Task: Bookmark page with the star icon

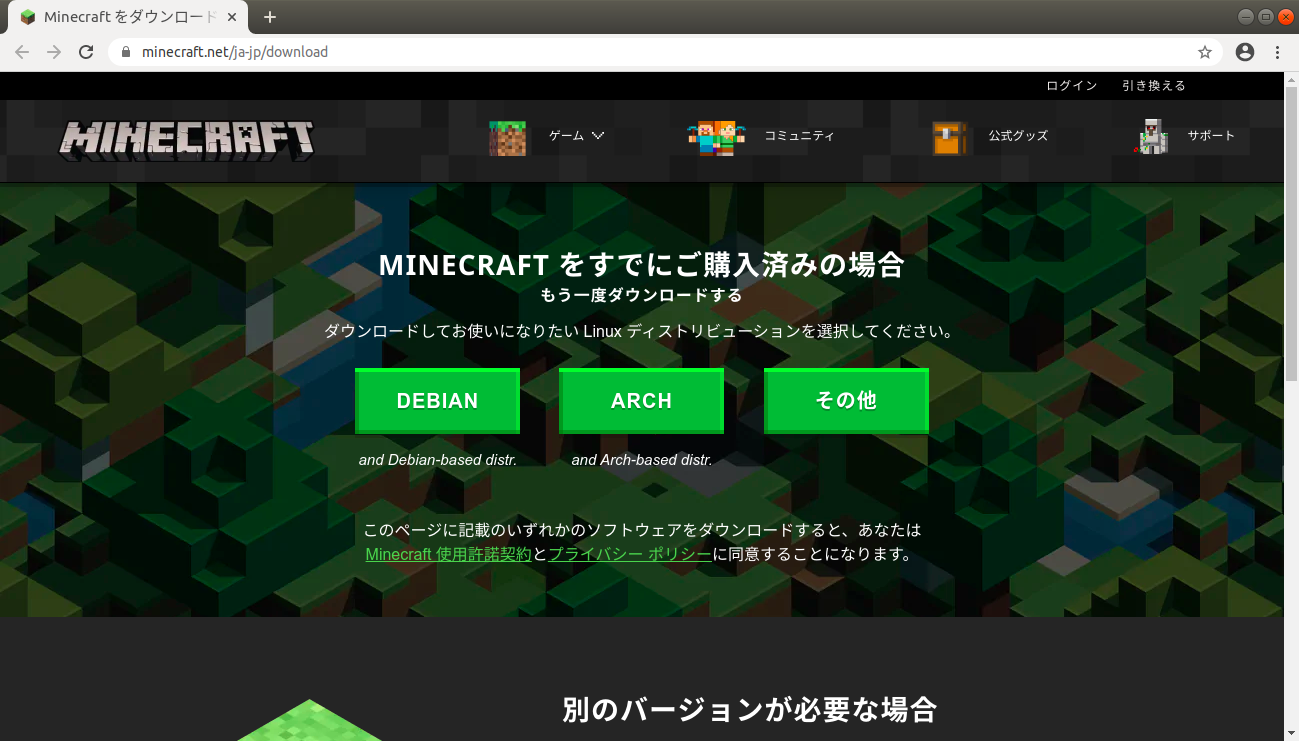Action: click(x=1205, y=52)
